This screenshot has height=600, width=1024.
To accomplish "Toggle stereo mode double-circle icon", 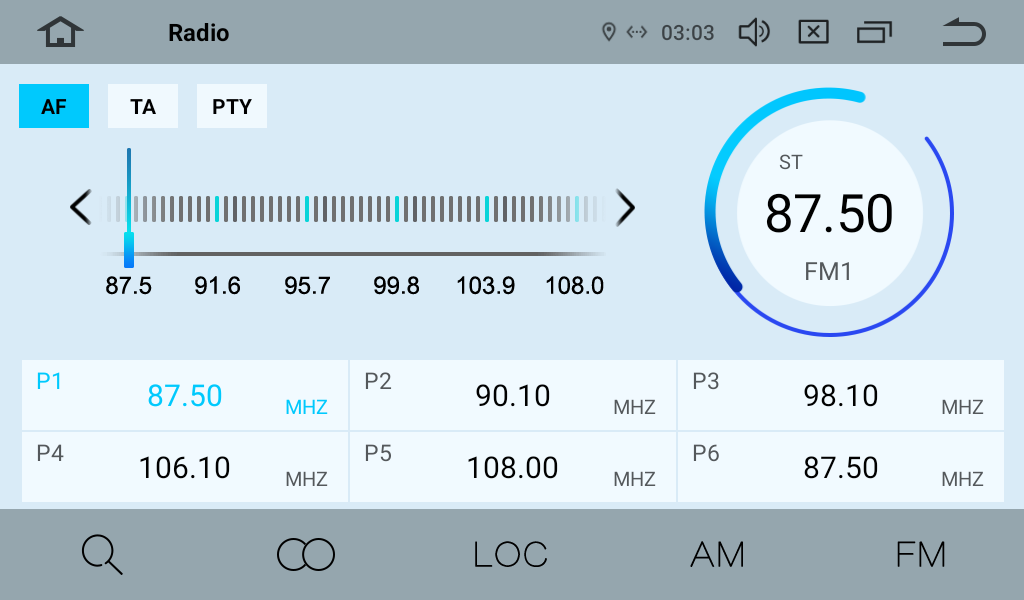I will 306,554.
